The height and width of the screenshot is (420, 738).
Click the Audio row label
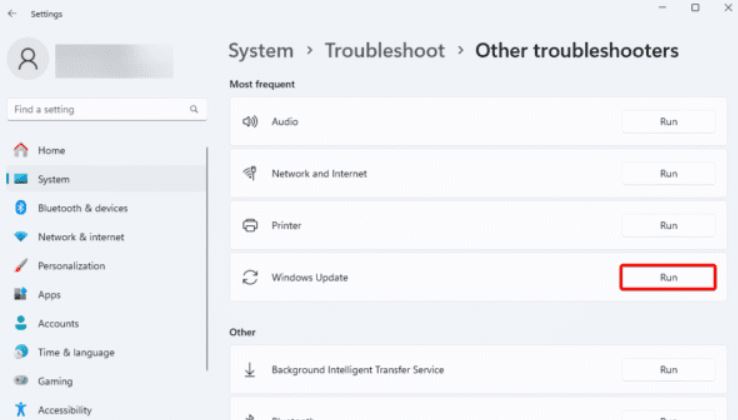coord(285,121)
